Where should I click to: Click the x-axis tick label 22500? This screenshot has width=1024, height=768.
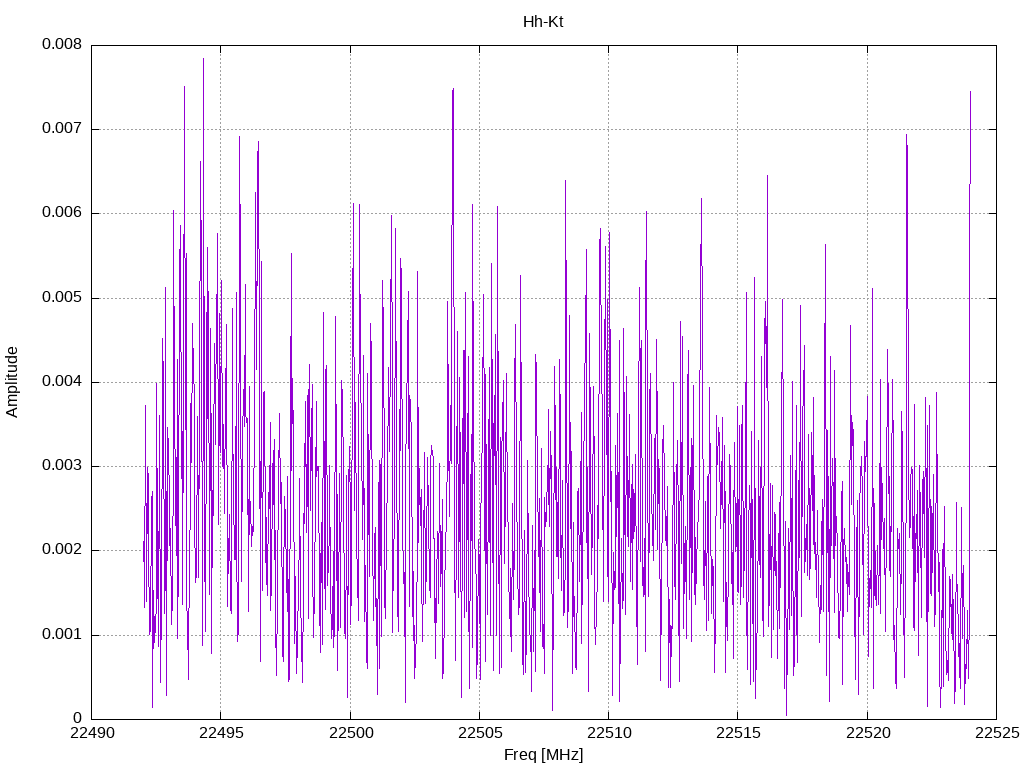click(x=351, y=733)
